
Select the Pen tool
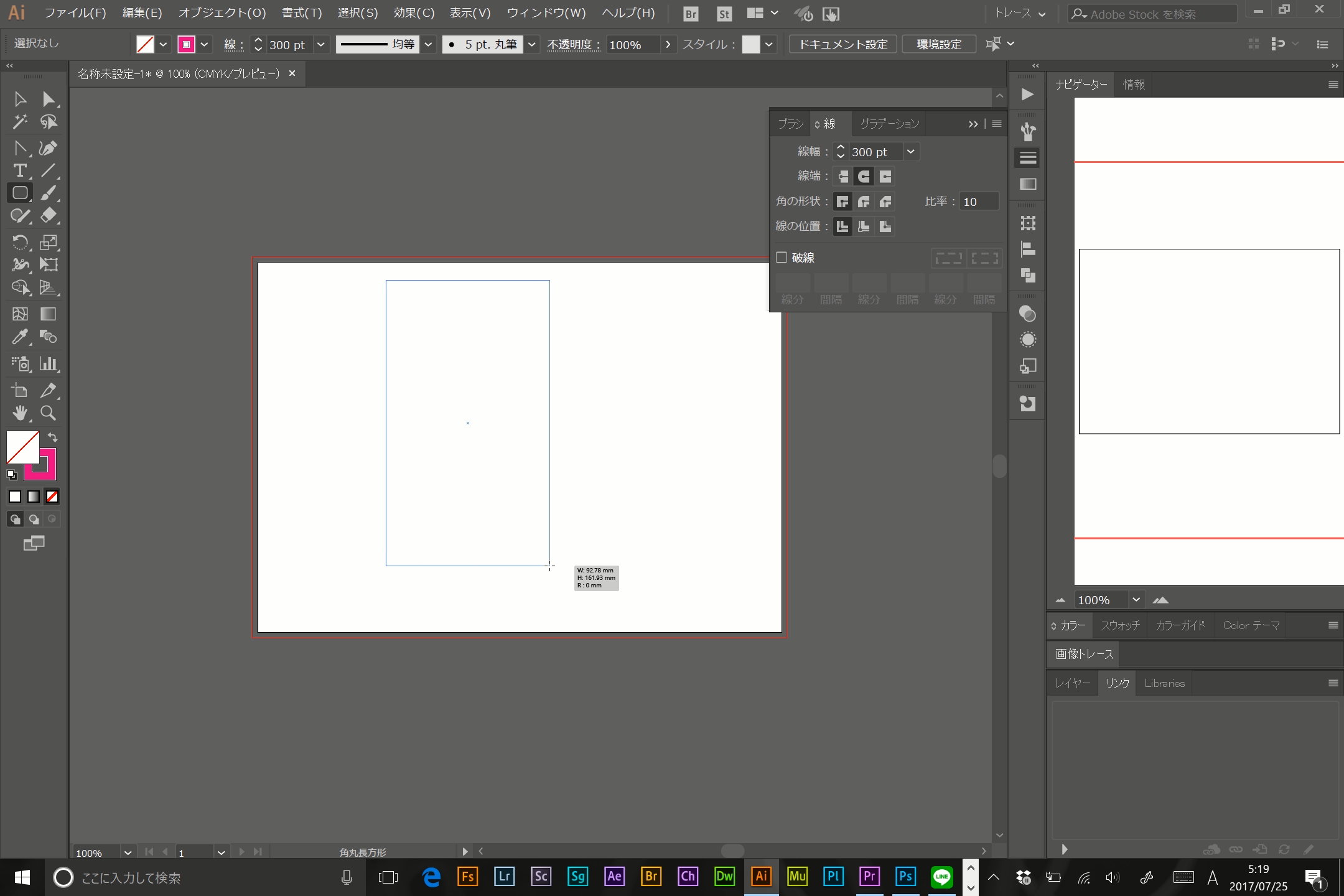[47, 147]
